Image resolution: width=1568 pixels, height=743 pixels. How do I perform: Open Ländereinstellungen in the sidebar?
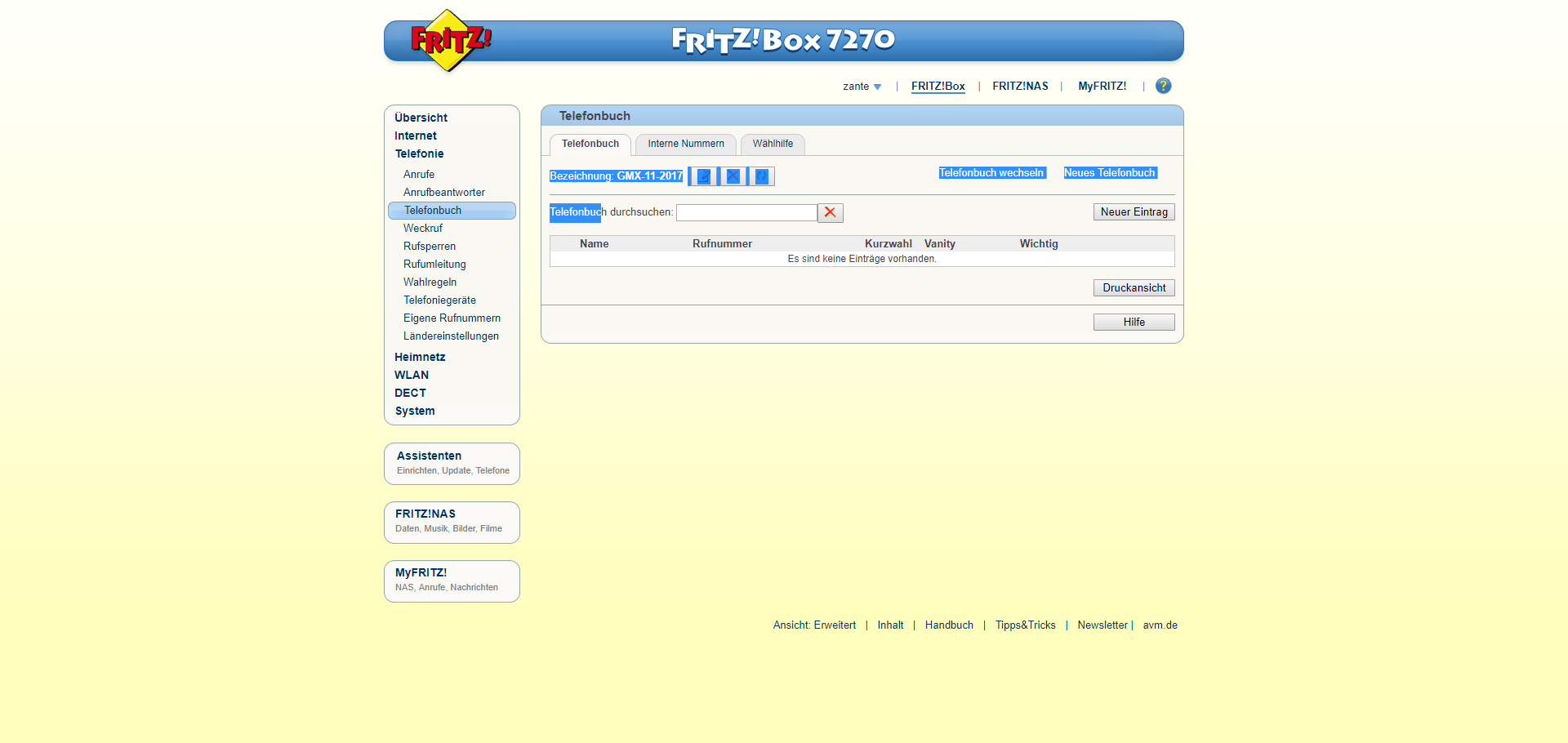[451, 336]
